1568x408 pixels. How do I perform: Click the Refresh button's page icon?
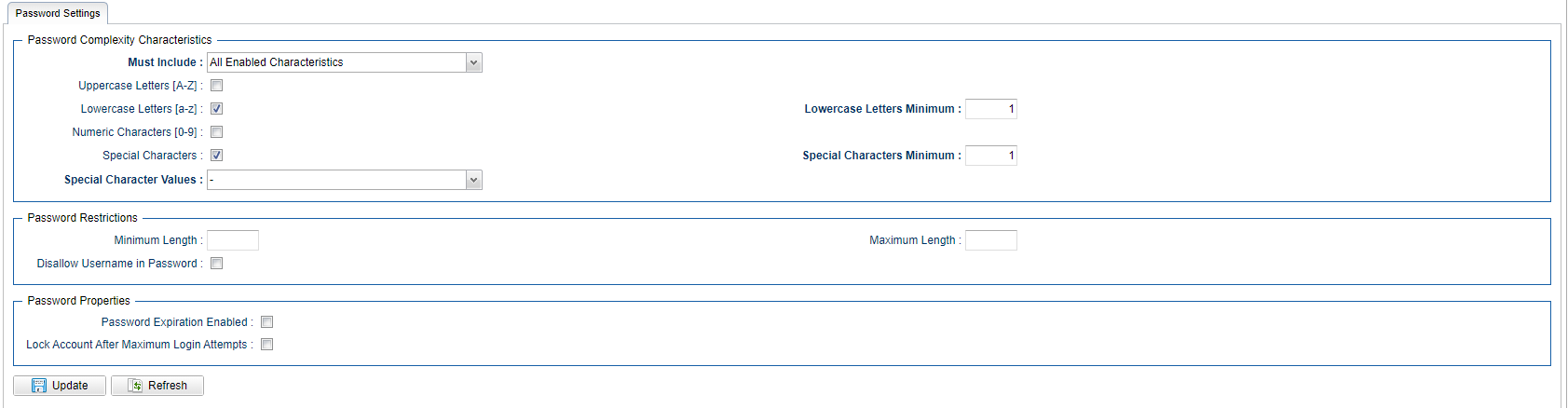135,386
